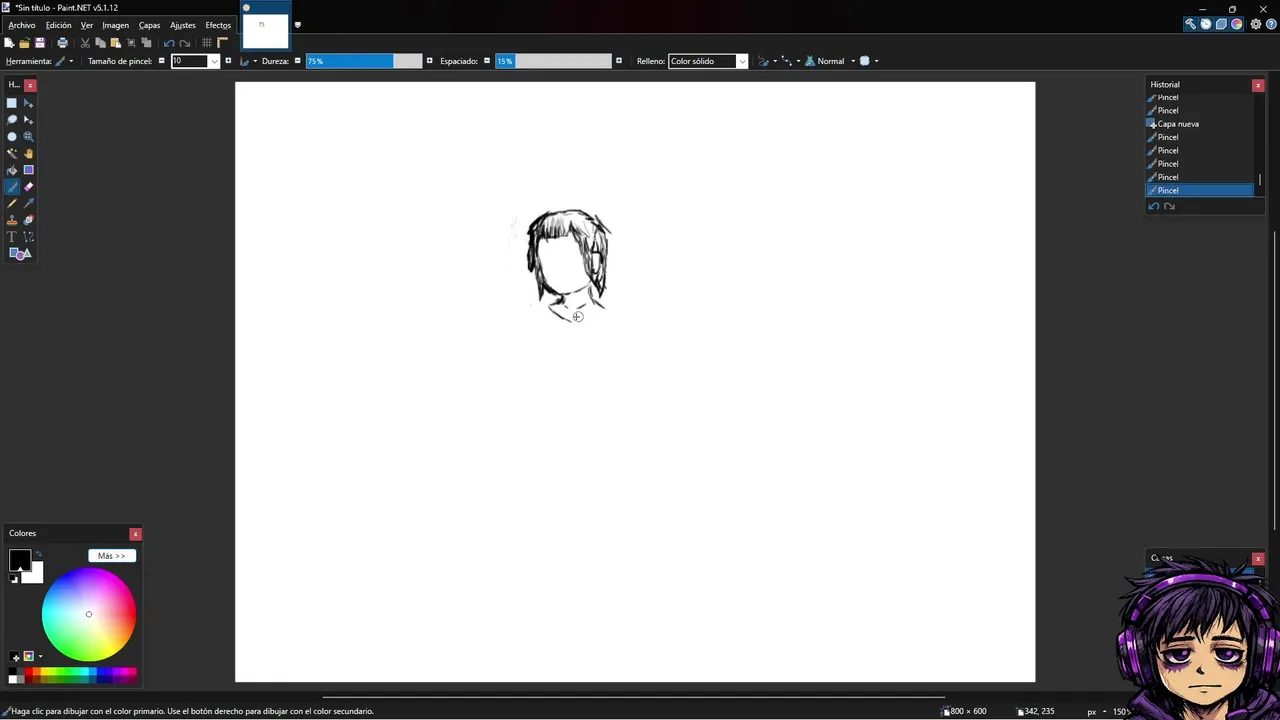The image size is (1280, 720).
Task: Open Relleno Color sólido dropdown
Action: click(x=741, y=61)
